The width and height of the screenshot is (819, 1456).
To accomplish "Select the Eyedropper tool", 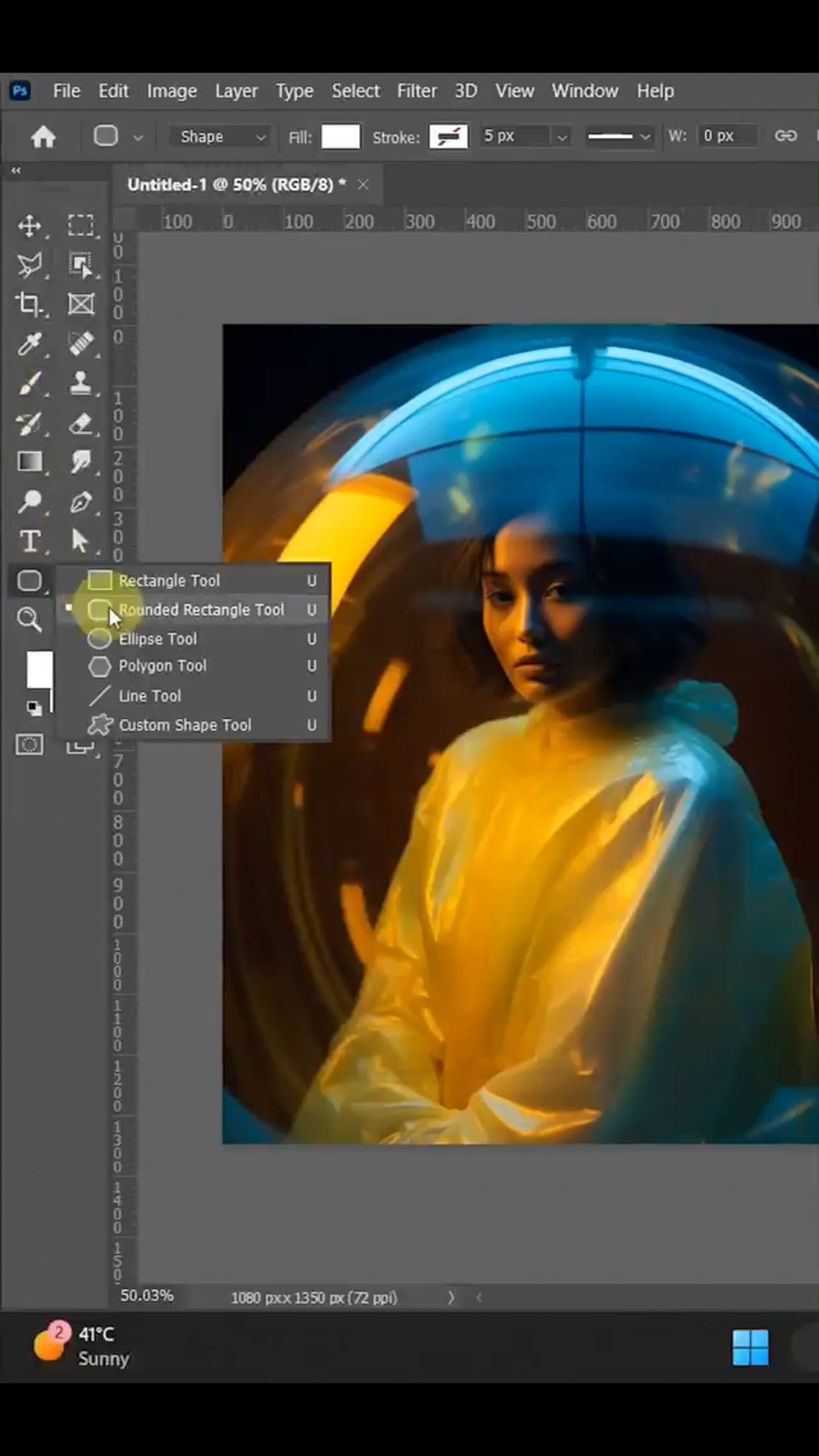I will tap(29, 344).
